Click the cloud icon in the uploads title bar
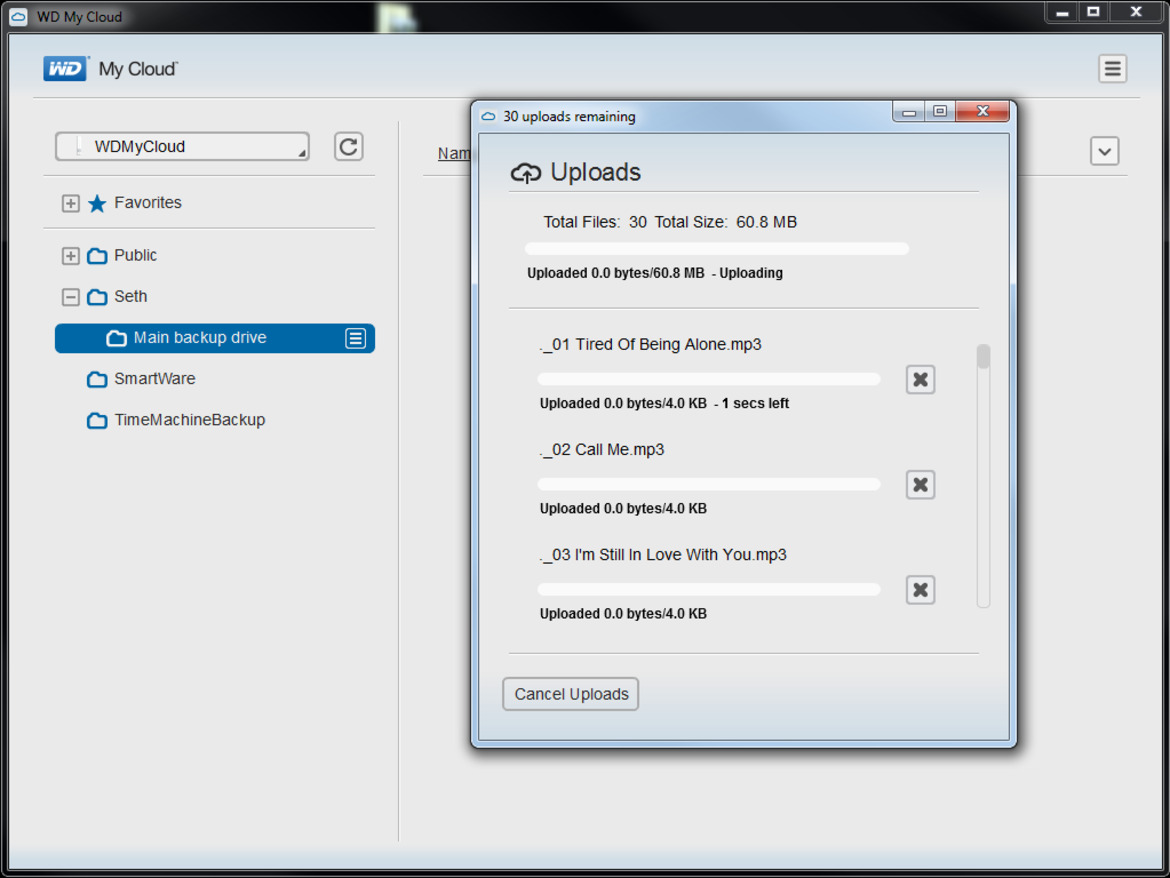This screenshot has width=1170, height=878. pyautogui.click(x=488, y=116)
